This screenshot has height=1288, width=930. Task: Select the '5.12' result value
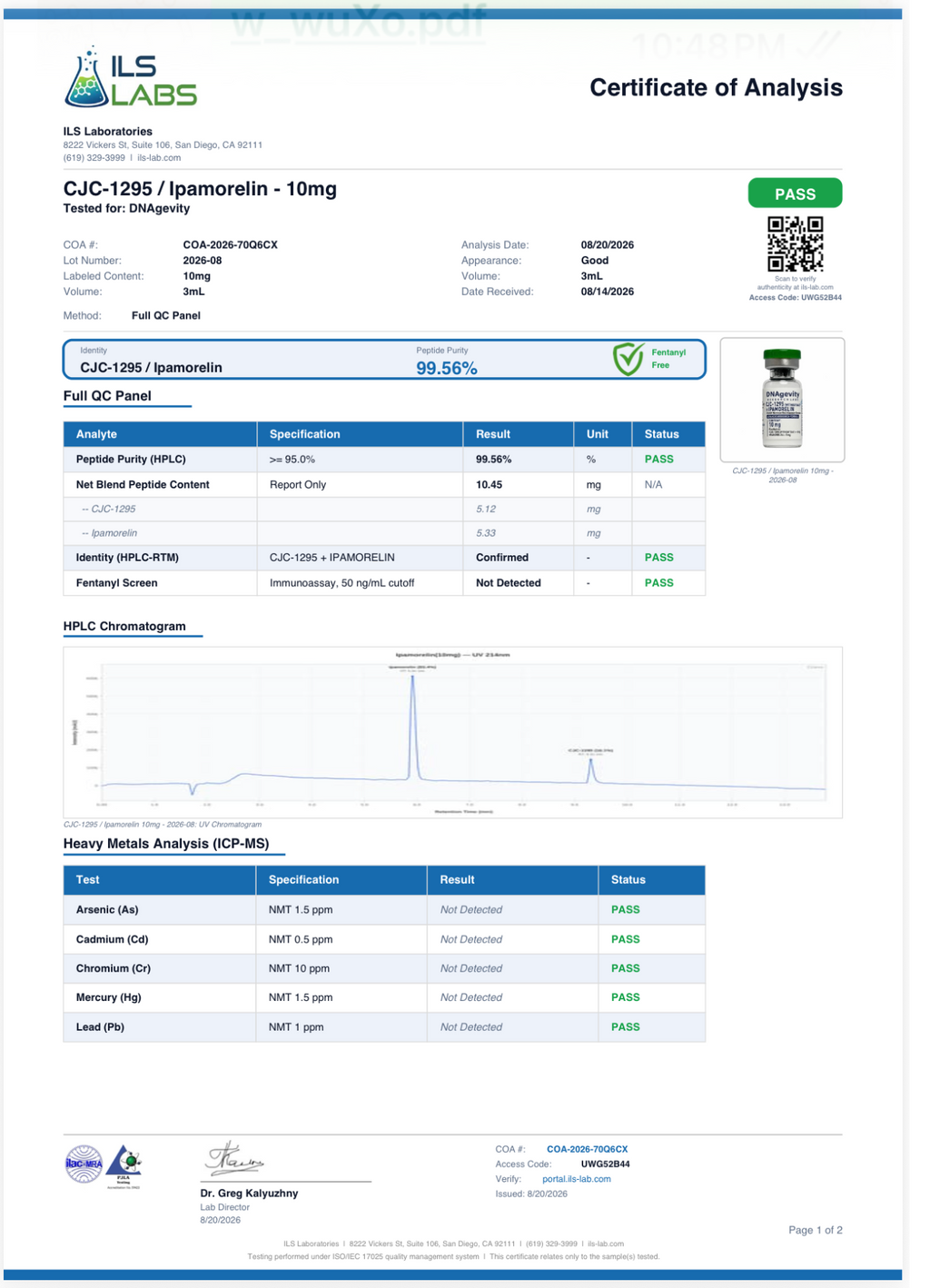tap(486, 510)
